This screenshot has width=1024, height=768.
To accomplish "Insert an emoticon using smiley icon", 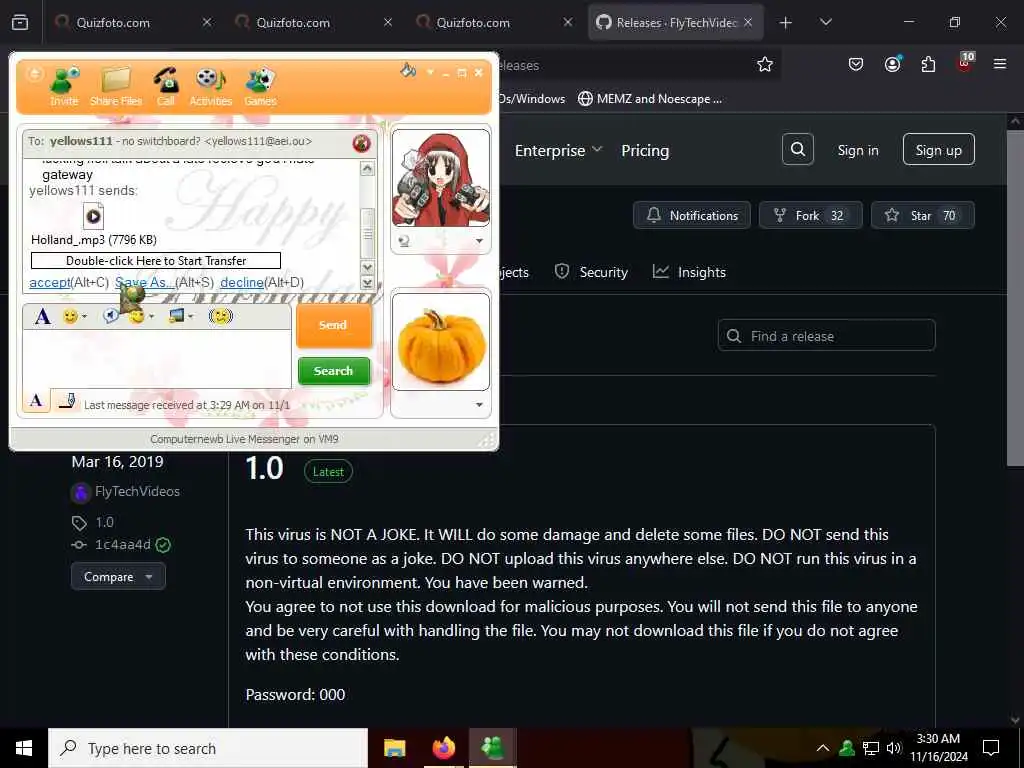I will (70, 316).
